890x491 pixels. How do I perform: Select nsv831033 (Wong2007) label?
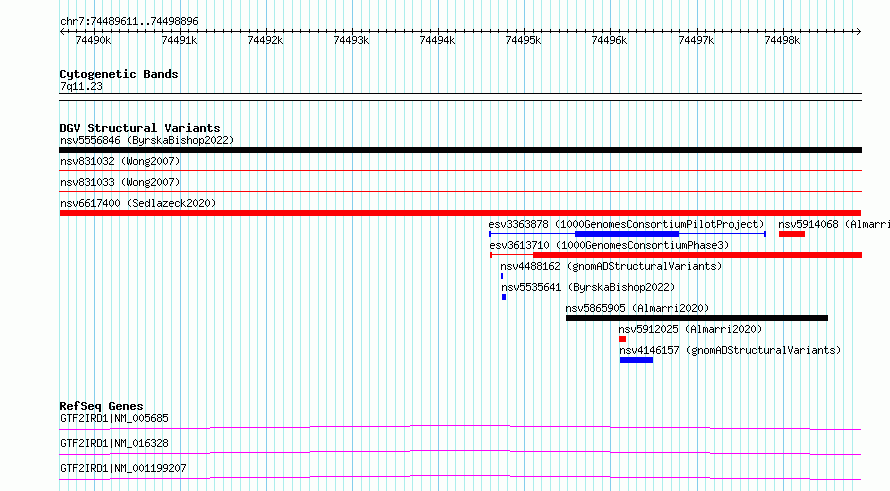coord(120,182)
